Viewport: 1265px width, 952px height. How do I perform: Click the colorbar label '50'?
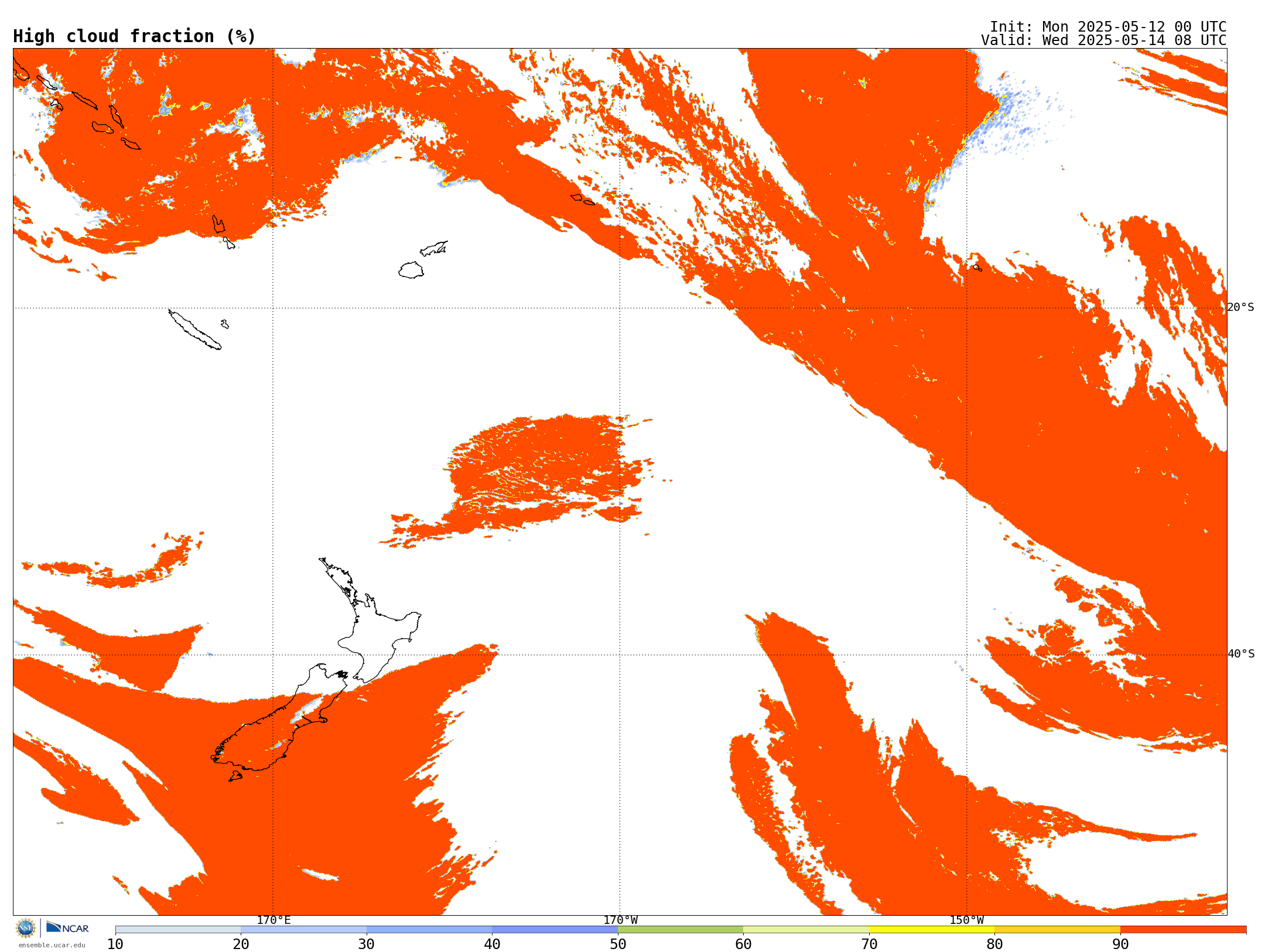[x=618, y=944]
